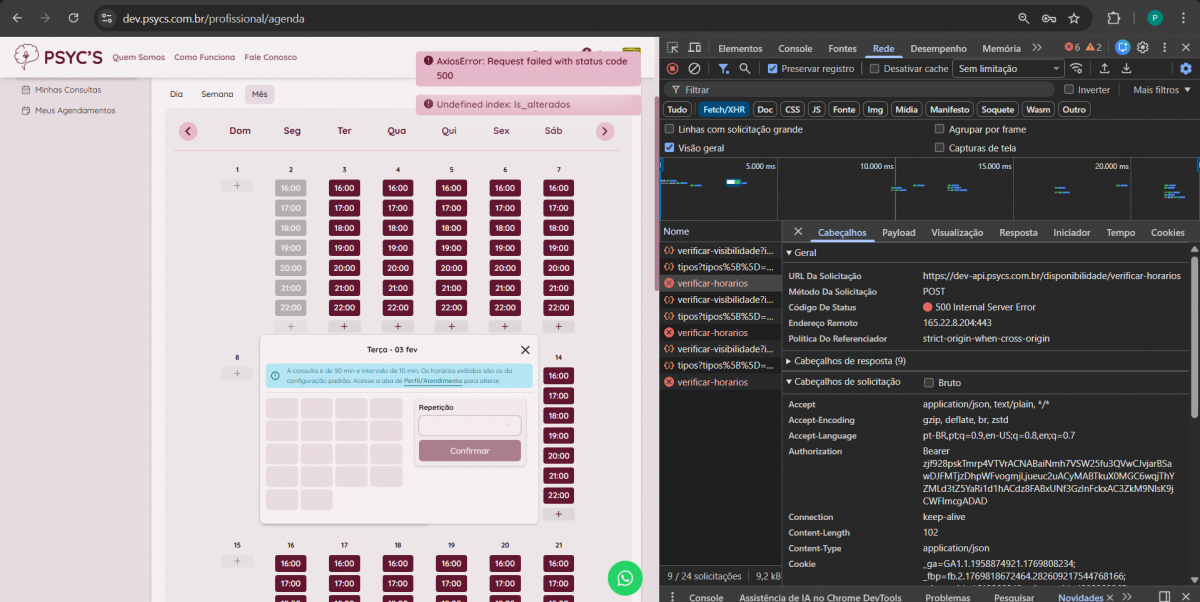This screenshot has width=1200, height=602.
Task: Clear the network log
Action: pos(694,69)
